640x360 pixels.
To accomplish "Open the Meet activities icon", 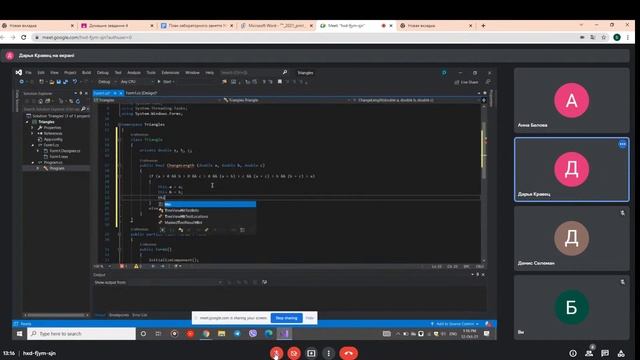I will pos(621,353).
